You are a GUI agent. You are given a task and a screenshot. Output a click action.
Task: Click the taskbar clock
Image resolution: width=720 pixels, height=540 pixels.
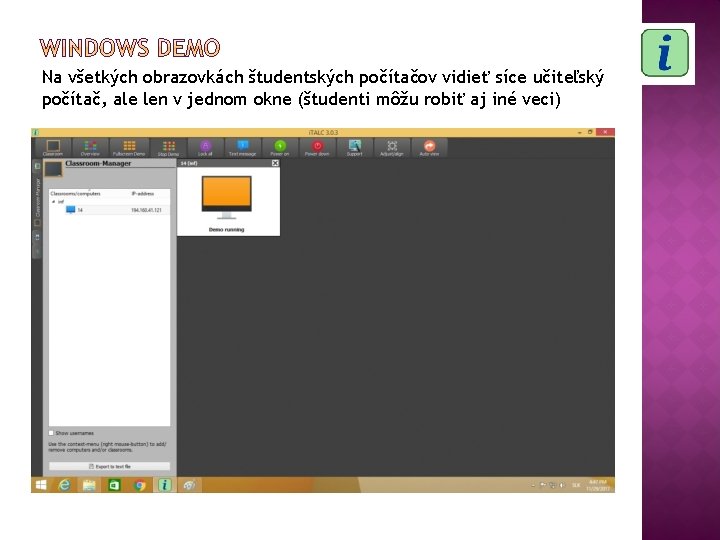coord(598,485)
